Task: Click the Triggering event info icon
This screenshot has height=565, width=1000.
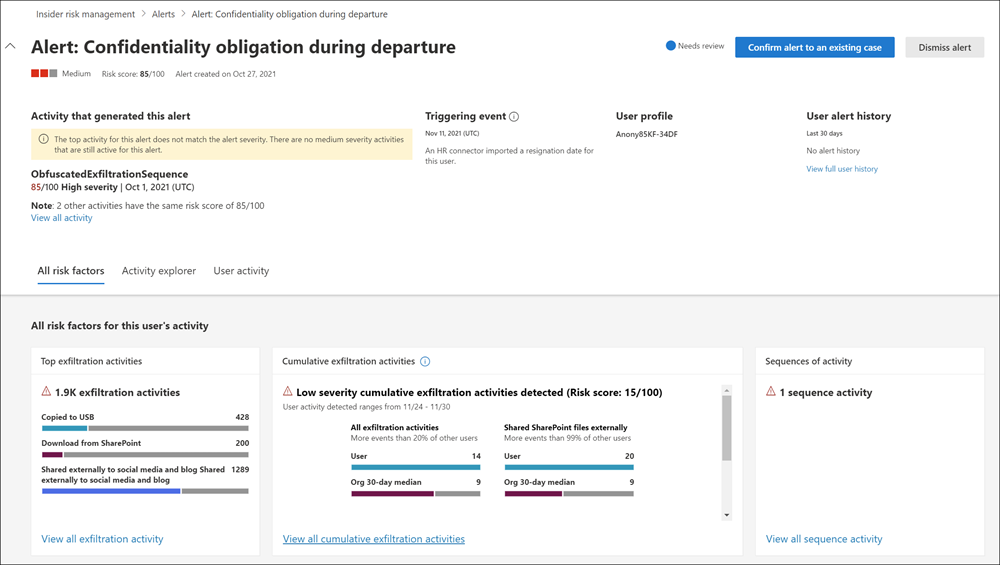Action: click(514, 117)
